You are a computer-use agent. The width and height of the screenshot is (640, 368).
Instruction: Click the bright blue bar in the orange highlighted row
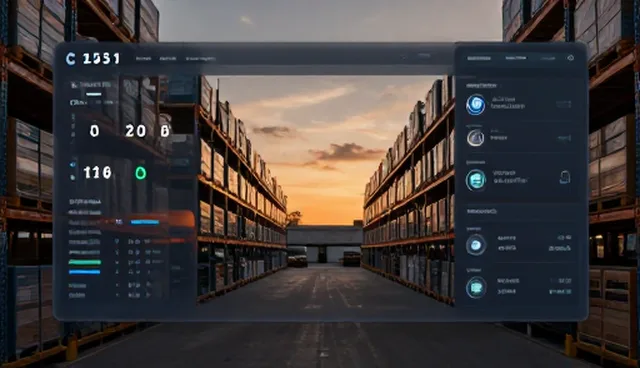click(x=145, y=222)
